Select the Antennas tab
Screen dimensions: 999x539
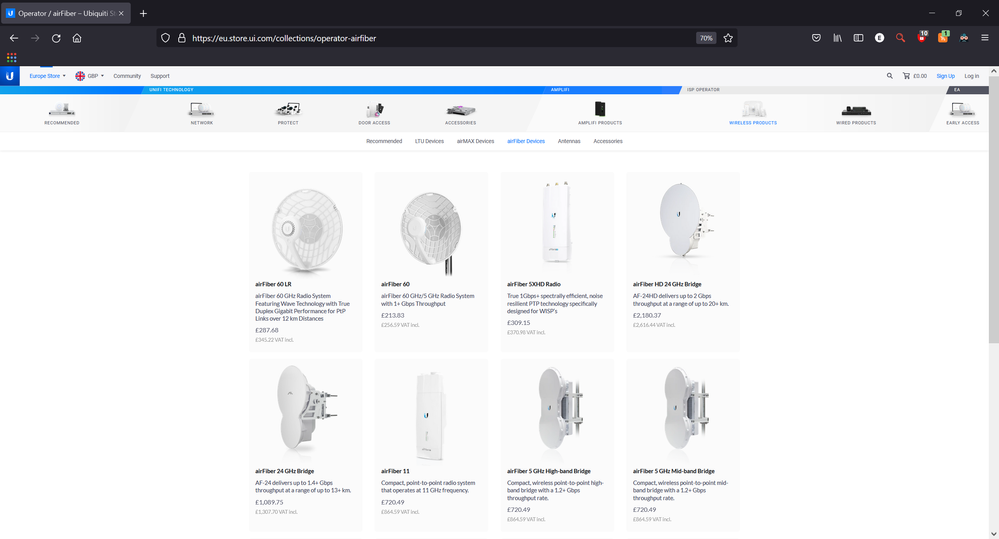569,141
